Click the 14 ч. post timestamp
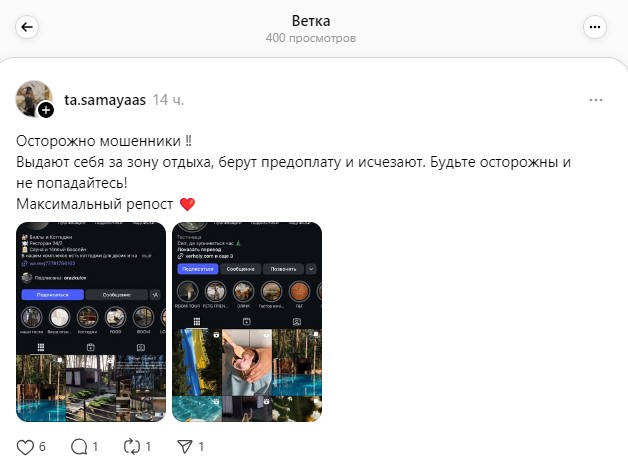628x464 pixels. [168, 100]
